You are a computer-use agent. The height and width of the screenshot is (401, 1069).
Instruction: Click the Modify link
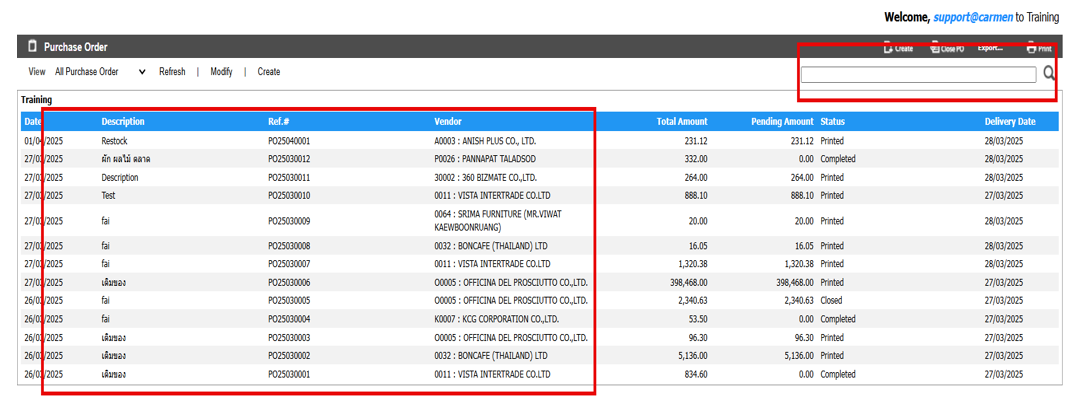221,72
